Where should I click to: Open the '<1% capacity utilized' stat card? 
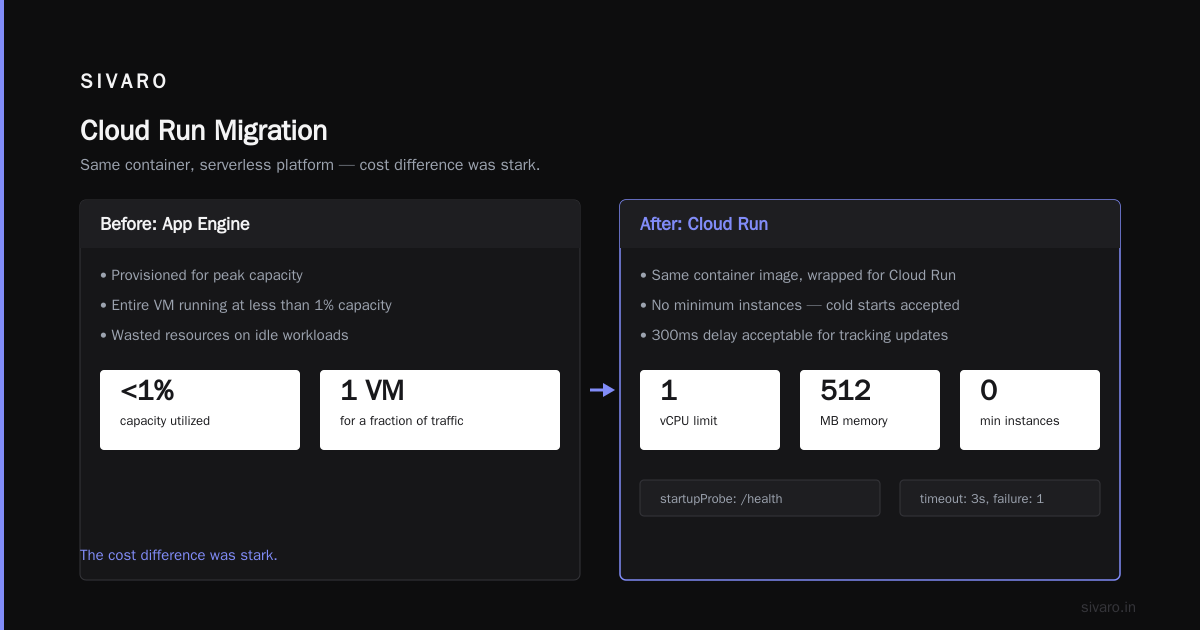200,410
